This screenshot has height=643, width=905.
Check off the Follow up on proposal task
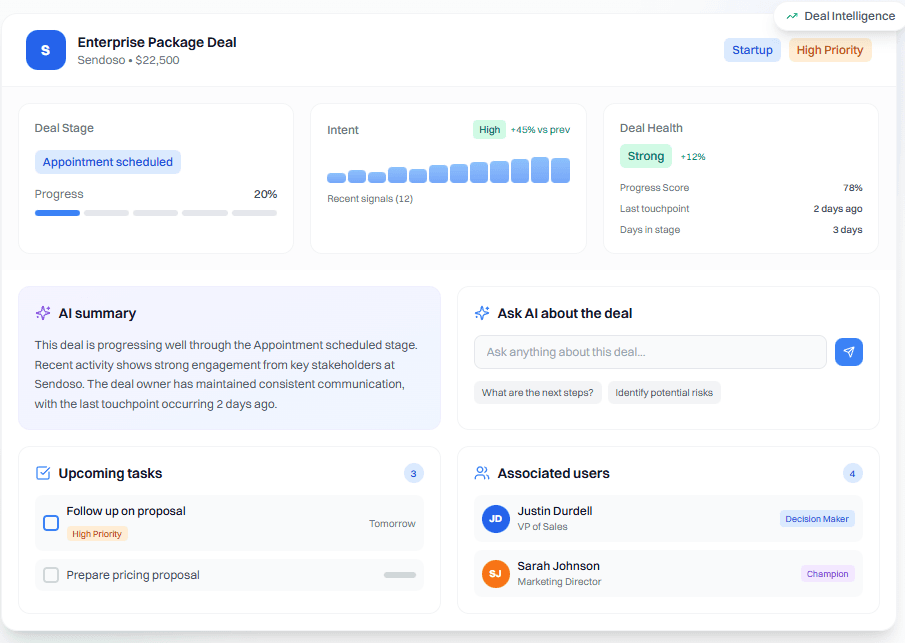pyautogui.click(x=51, y=522)
